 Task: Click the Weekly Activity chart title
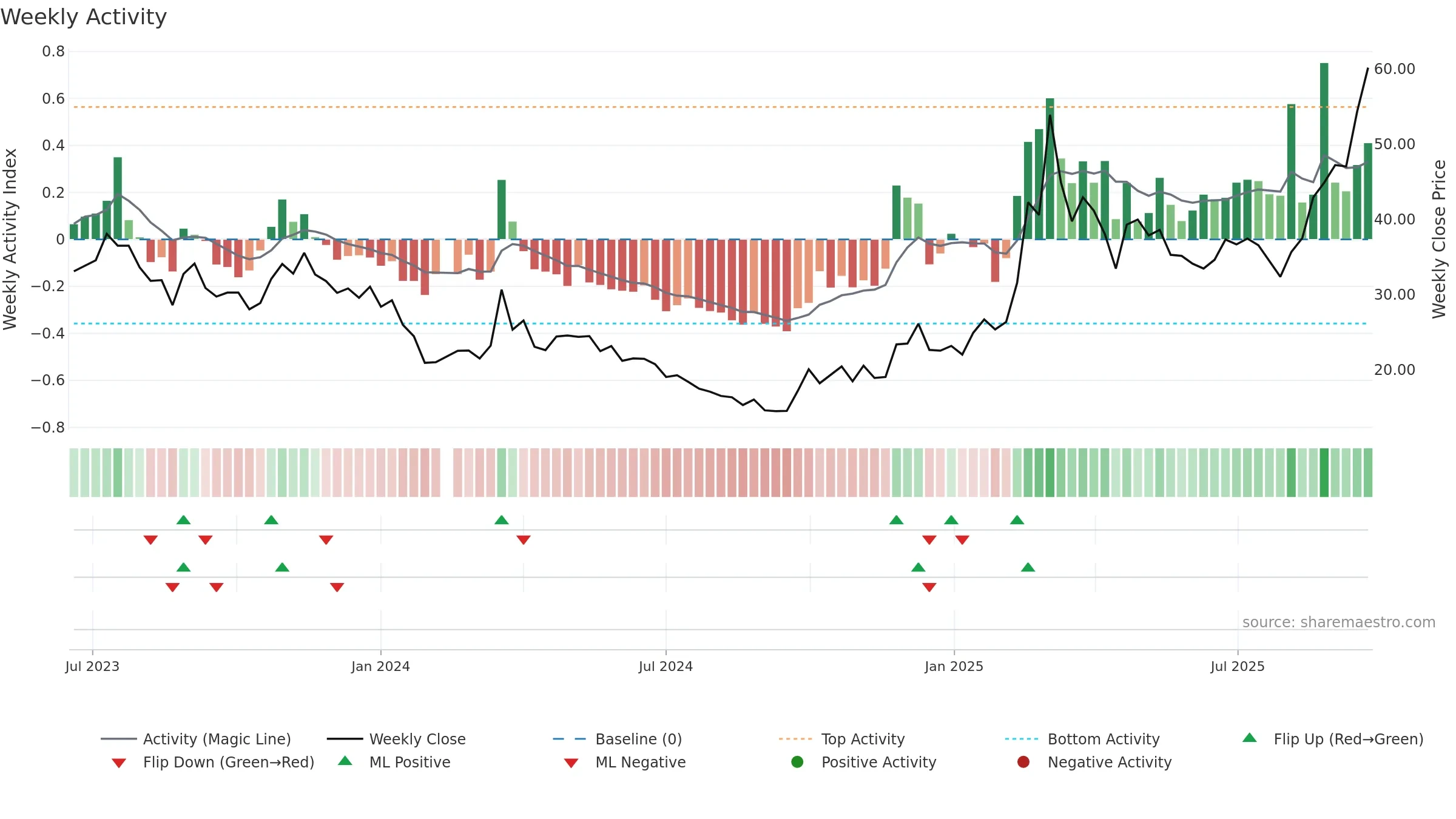pos(84,17)
